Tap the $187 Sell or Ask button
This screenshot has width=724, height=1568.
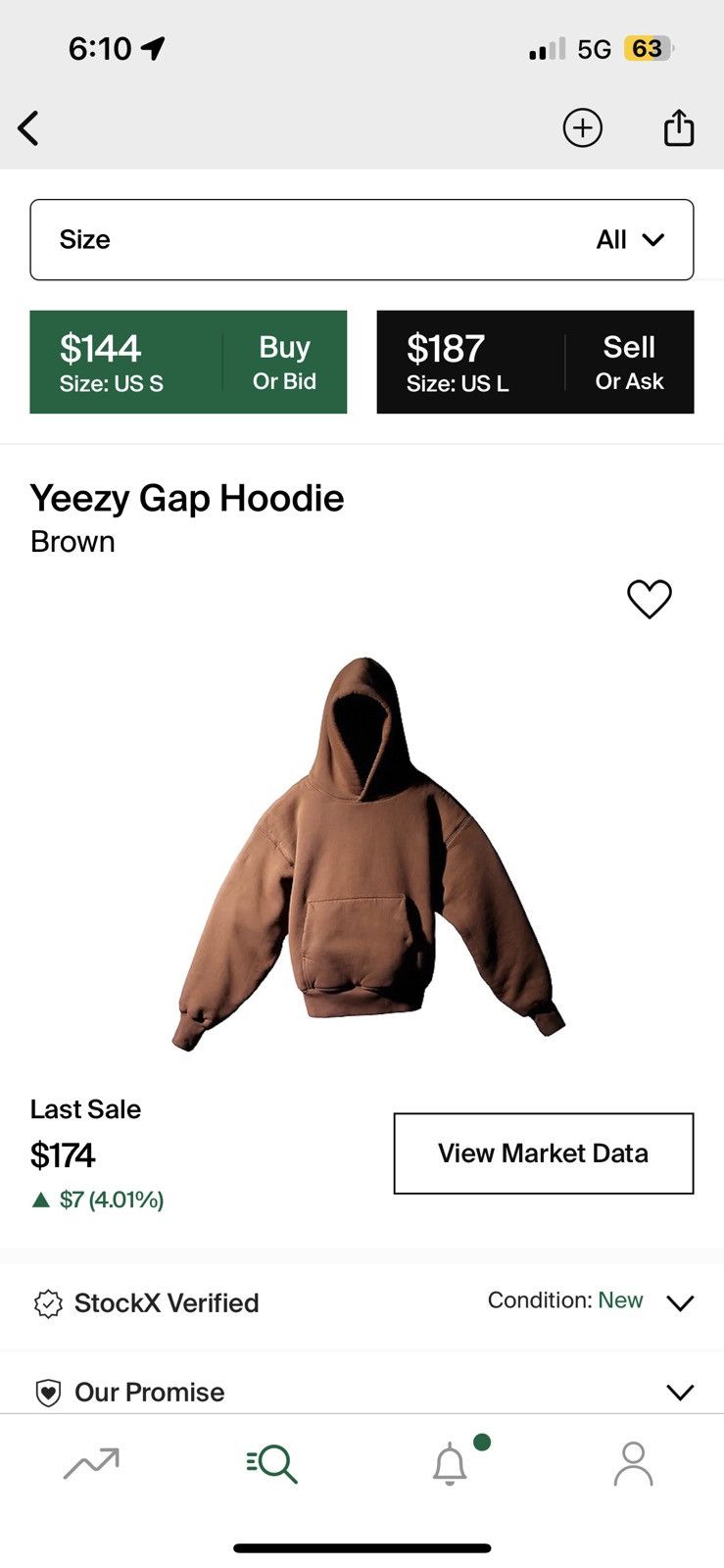tap(535, 363)
